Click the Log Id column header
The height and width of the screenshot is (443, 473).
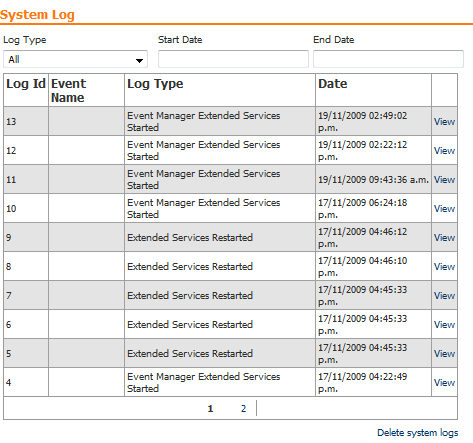[x=26, y=84]
